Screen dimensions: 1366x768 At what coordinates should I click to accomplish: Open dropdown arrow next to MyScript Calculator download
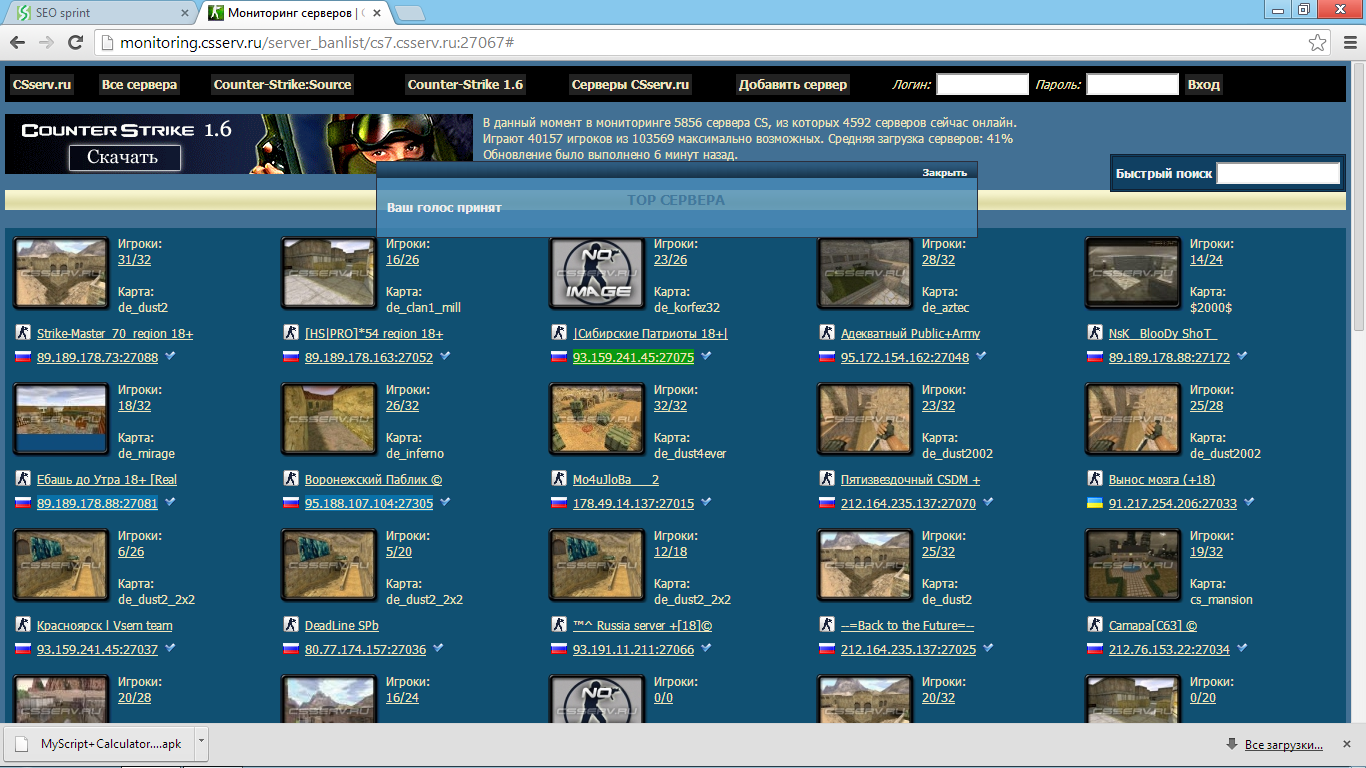click(x=201, y=743)
